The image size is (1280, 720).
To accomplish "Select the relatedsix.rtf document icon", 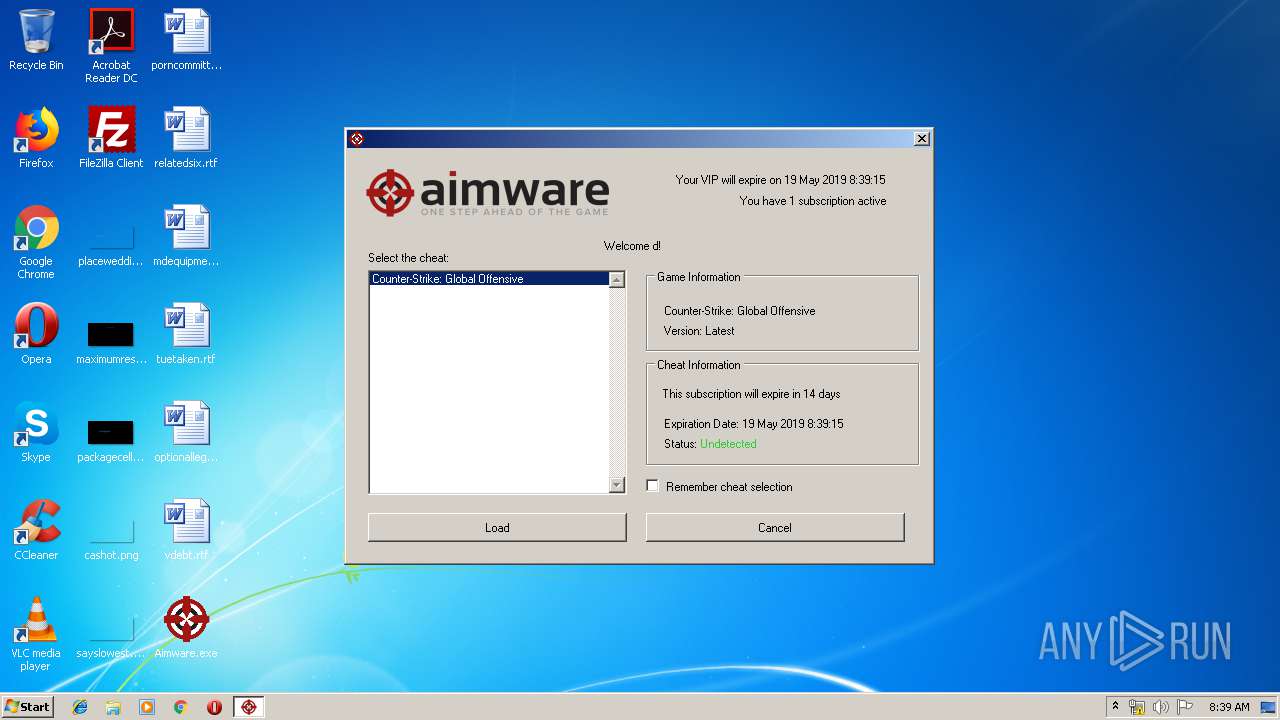I will coord(187,138).
